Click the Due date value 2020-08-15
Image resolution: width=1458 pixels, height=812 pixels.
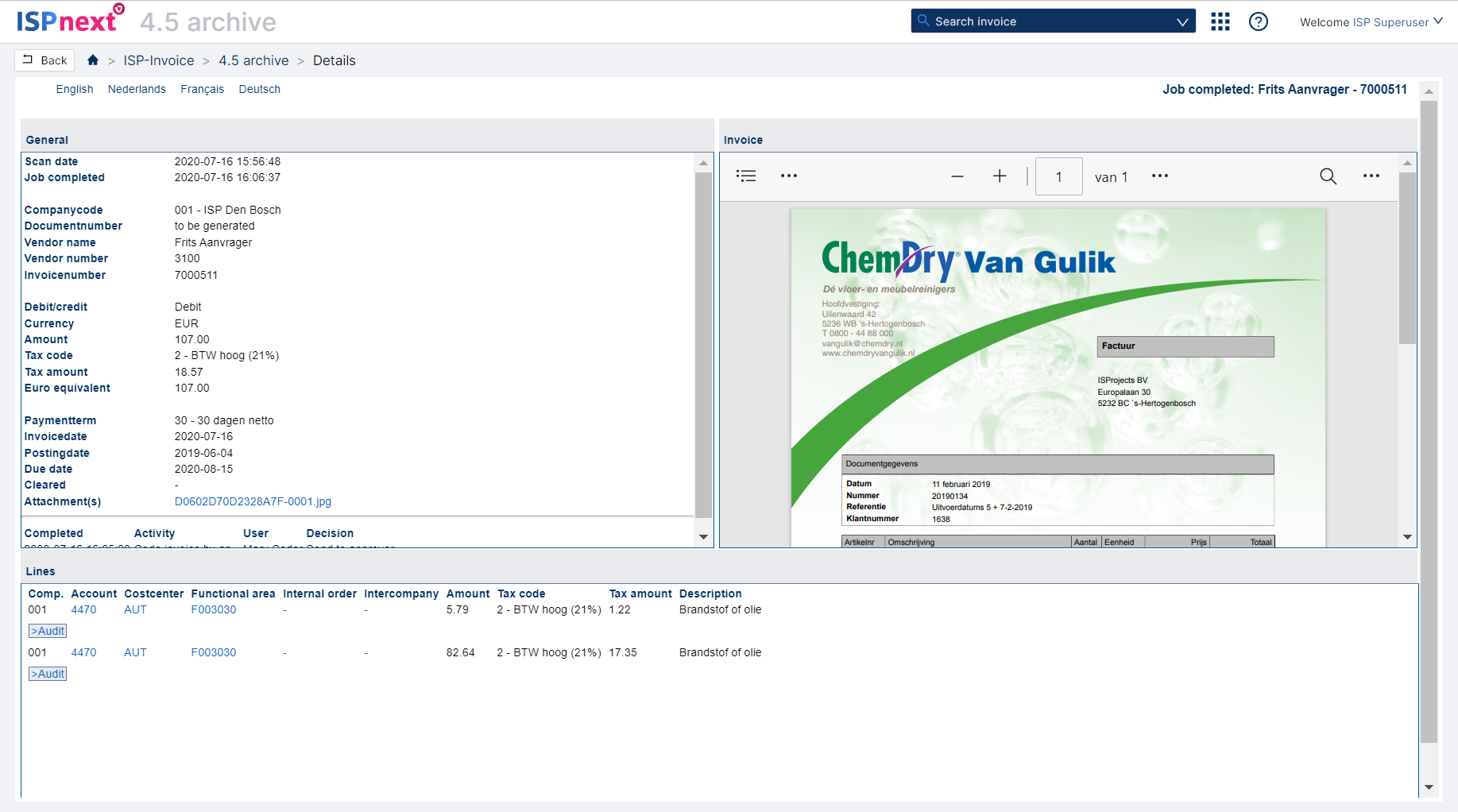point(204,469)
